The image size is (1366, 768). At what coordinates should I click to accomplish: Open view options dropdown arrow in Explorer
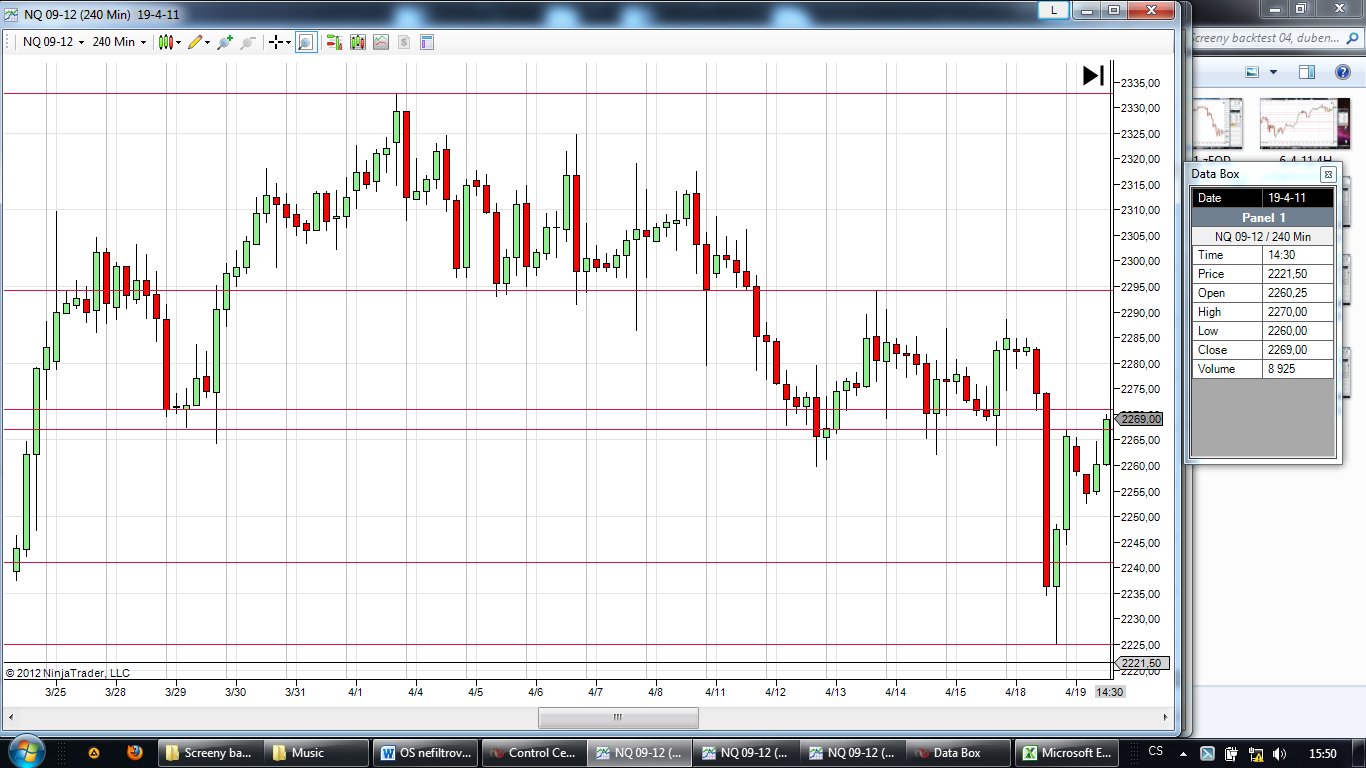[1273, 72]
